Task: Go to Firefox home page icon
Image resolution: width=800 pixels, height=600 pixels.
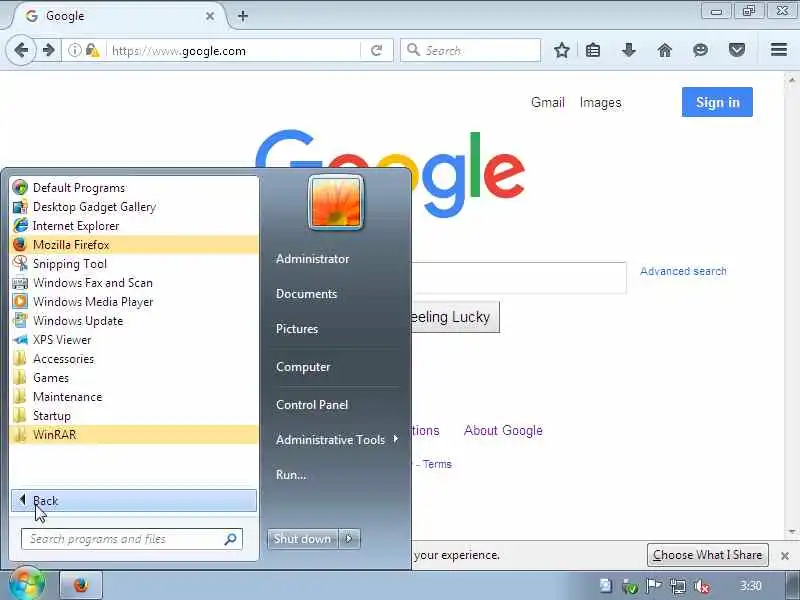Action: coord(665,50)
